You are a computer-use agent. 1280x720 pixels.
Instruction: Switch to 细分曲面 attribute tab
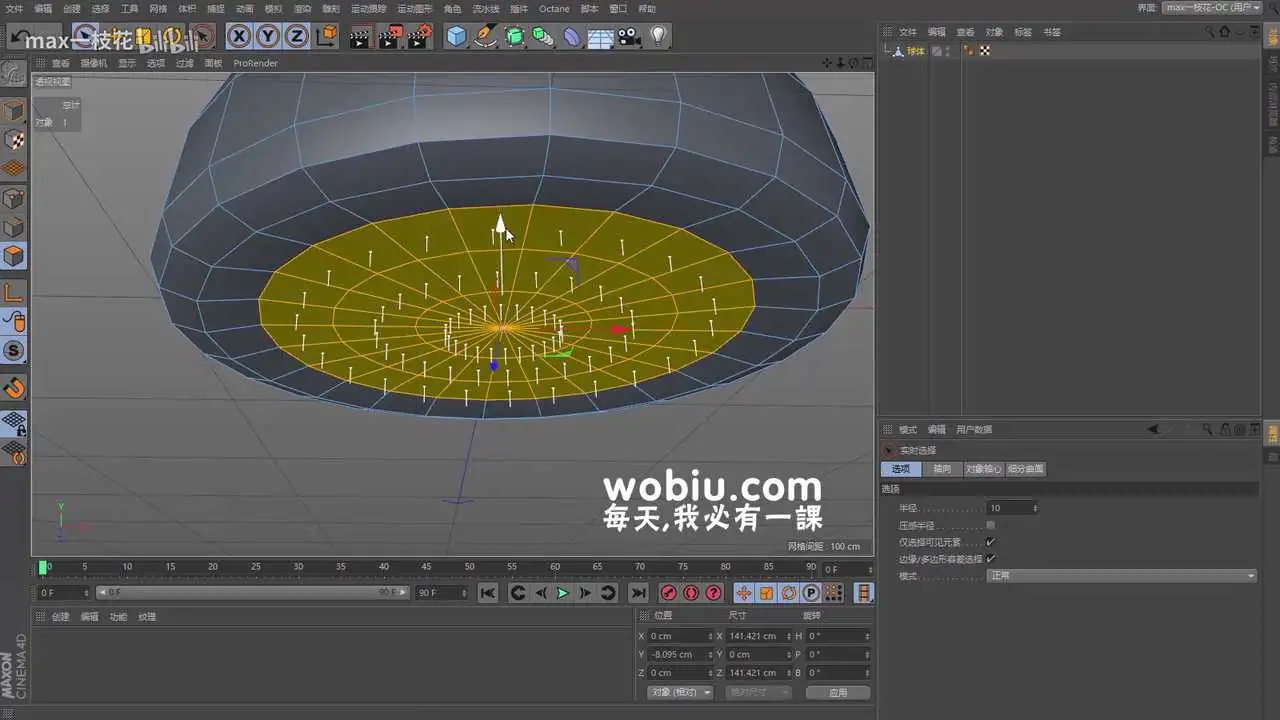pos(1025,469)
